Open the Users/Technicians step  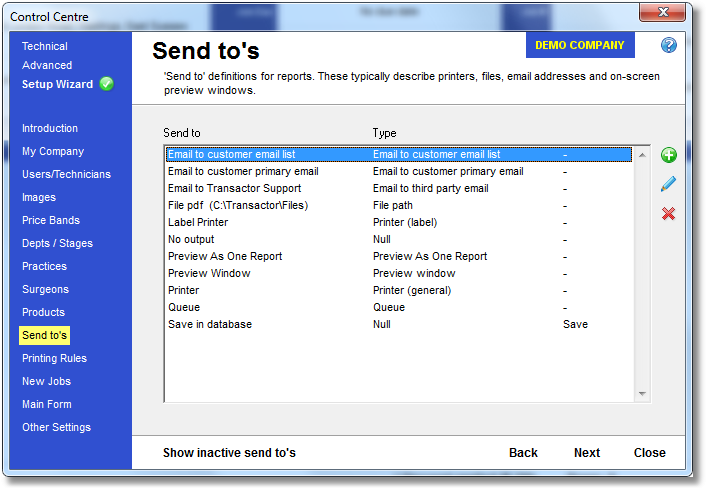click(x=66, y=174)
